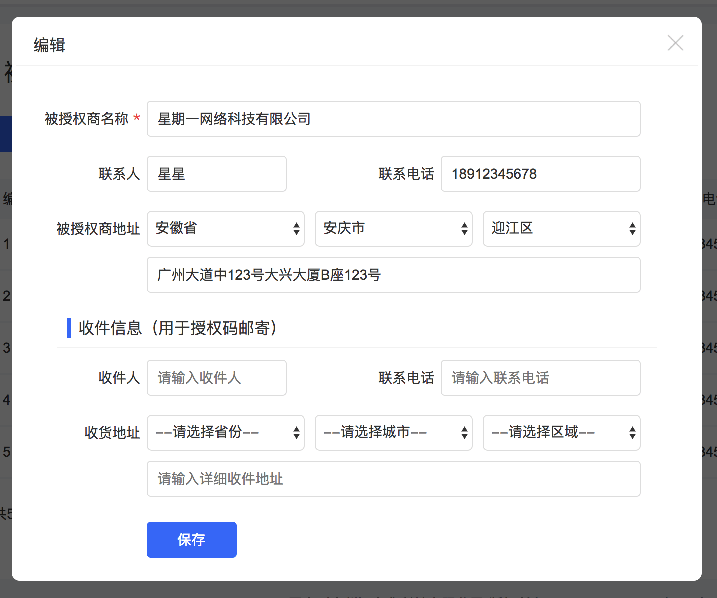
Task: Click the phone field showing 18912345678
Action: [540, 174]
